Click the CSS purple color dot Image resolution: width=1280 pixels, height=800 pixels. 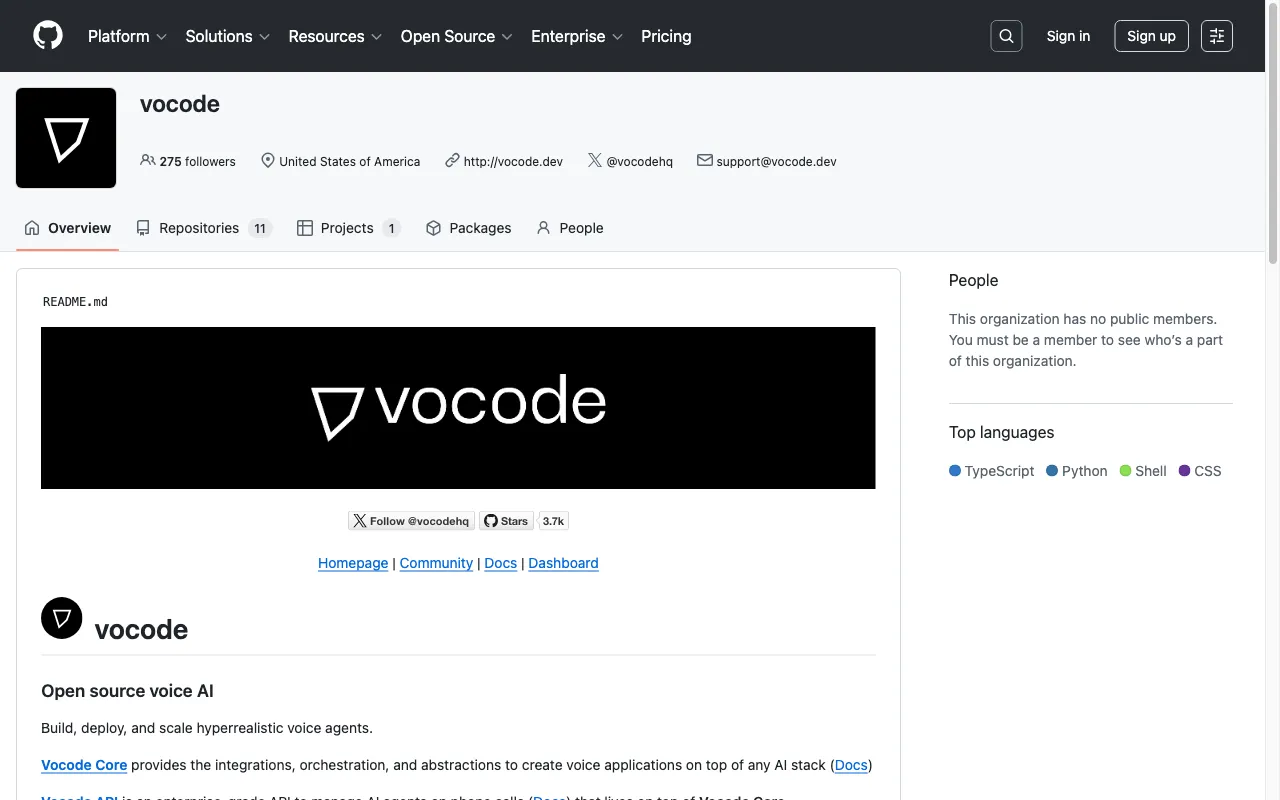(x=1185, y=471)
